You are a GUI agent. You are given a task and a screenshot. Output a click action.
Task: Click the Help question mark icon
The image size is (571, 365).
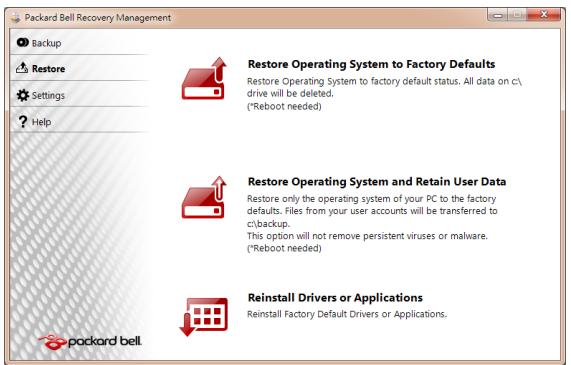23,122
